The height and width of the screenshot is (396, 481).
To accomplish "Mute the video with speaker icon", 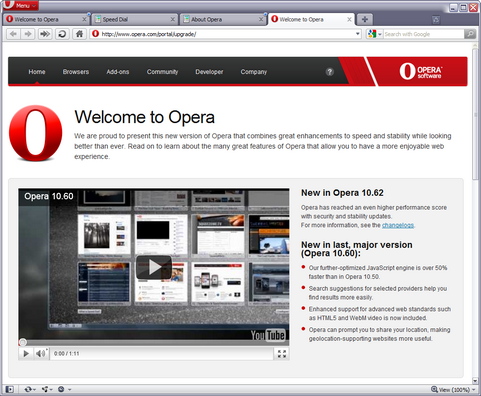I will point(41,353).
